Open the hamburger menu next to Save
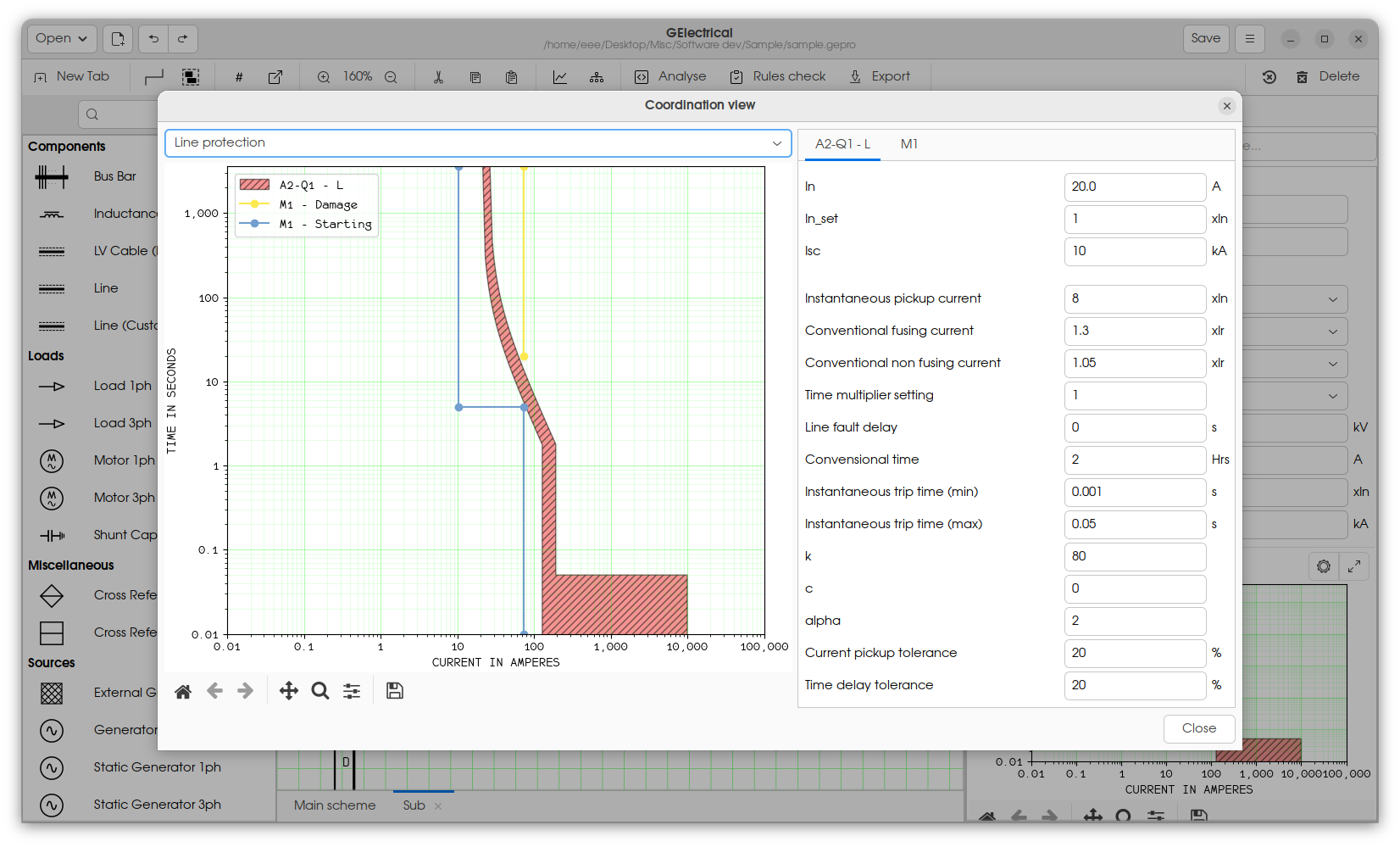1400x847 pixels. 1250,39
